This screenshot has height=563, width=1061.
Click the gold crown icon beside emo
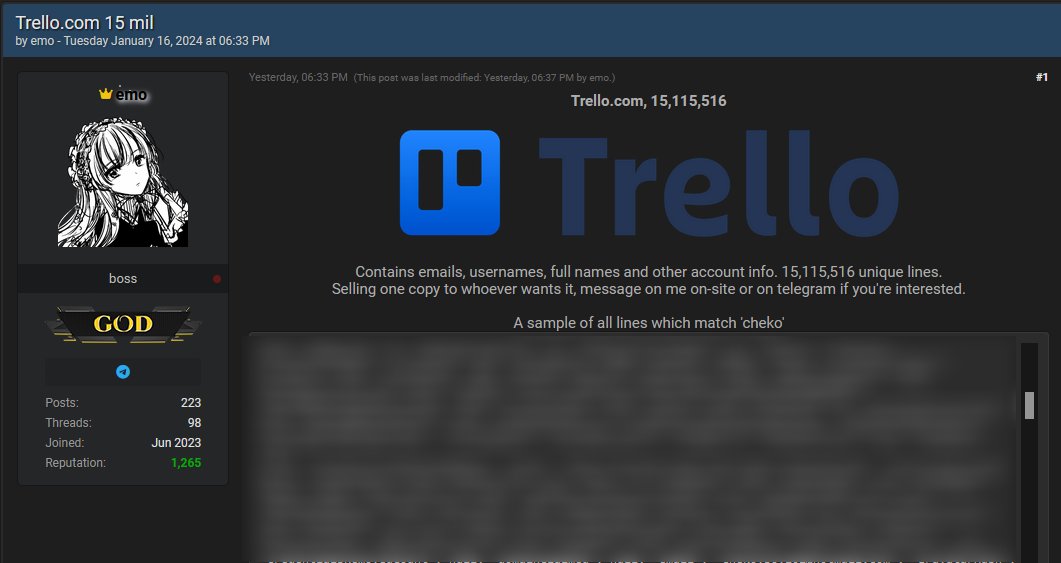[106, 94]
